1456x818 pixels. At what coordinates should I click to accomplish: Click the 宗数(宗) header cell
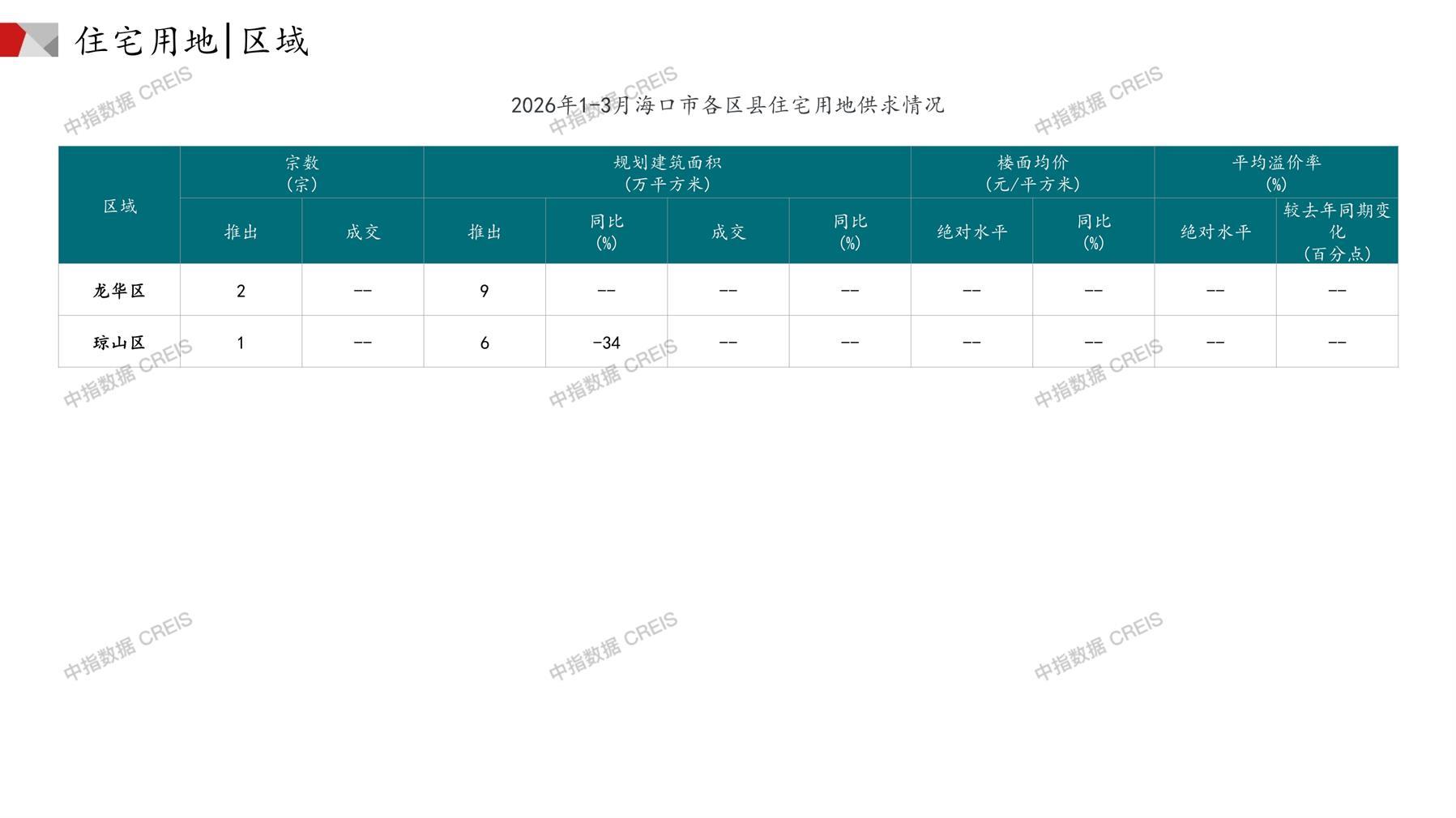point(301,173)
